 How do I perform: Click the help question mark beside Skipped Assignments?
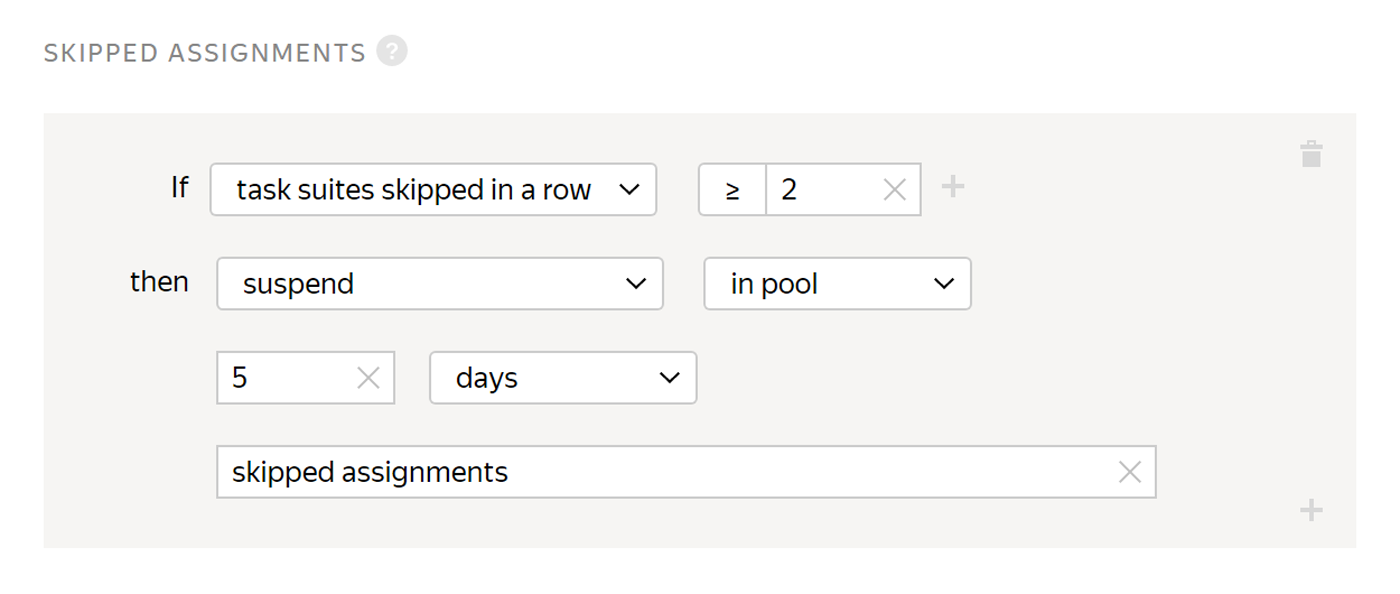[x=392, y=51]
